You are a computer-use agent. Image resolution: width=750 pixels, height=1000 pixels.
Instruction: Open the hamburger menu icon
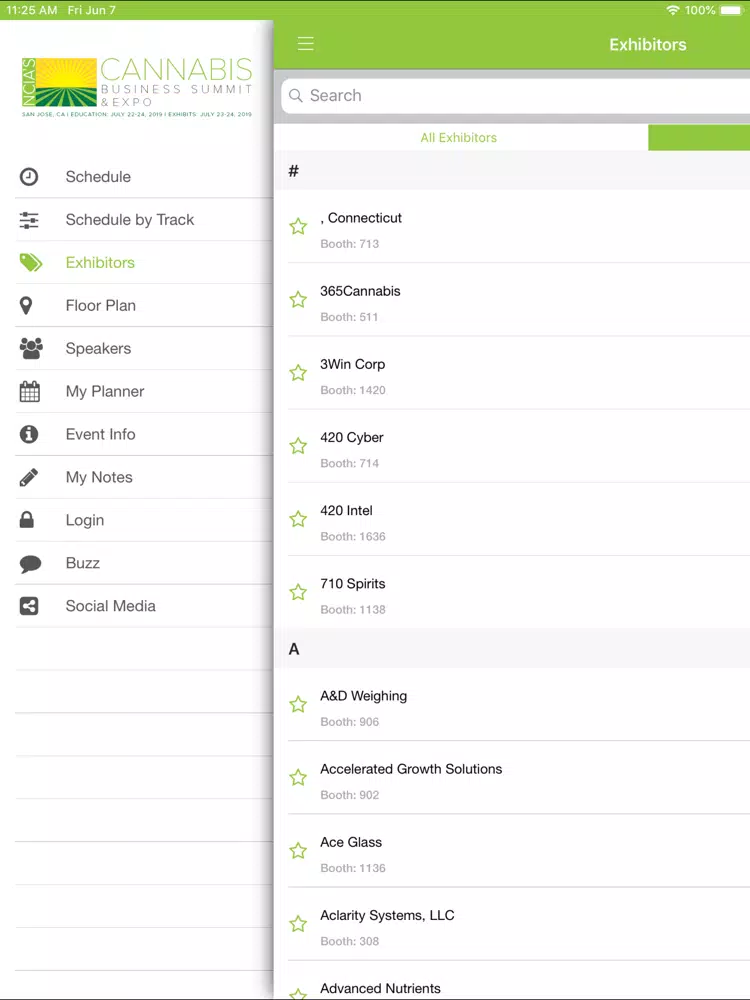tap(305, 43)
